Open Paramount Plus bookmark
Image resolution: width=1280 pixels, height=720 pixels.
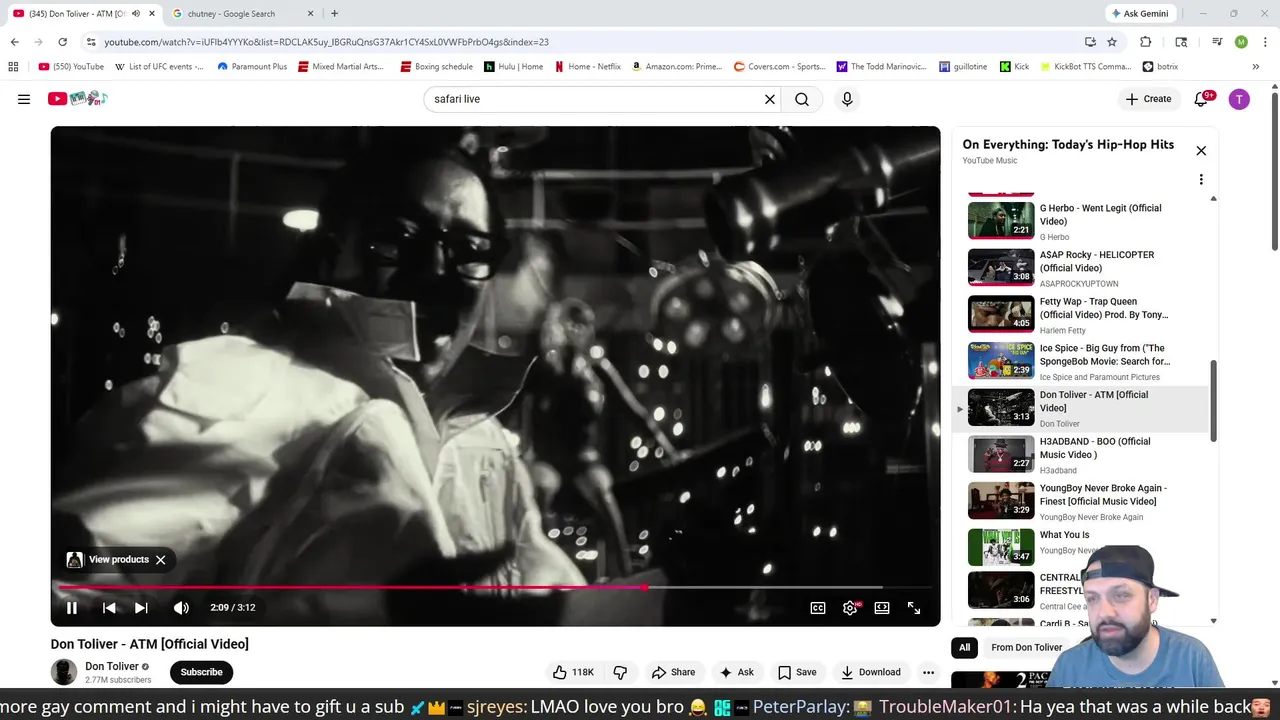[x=252, y=67]
